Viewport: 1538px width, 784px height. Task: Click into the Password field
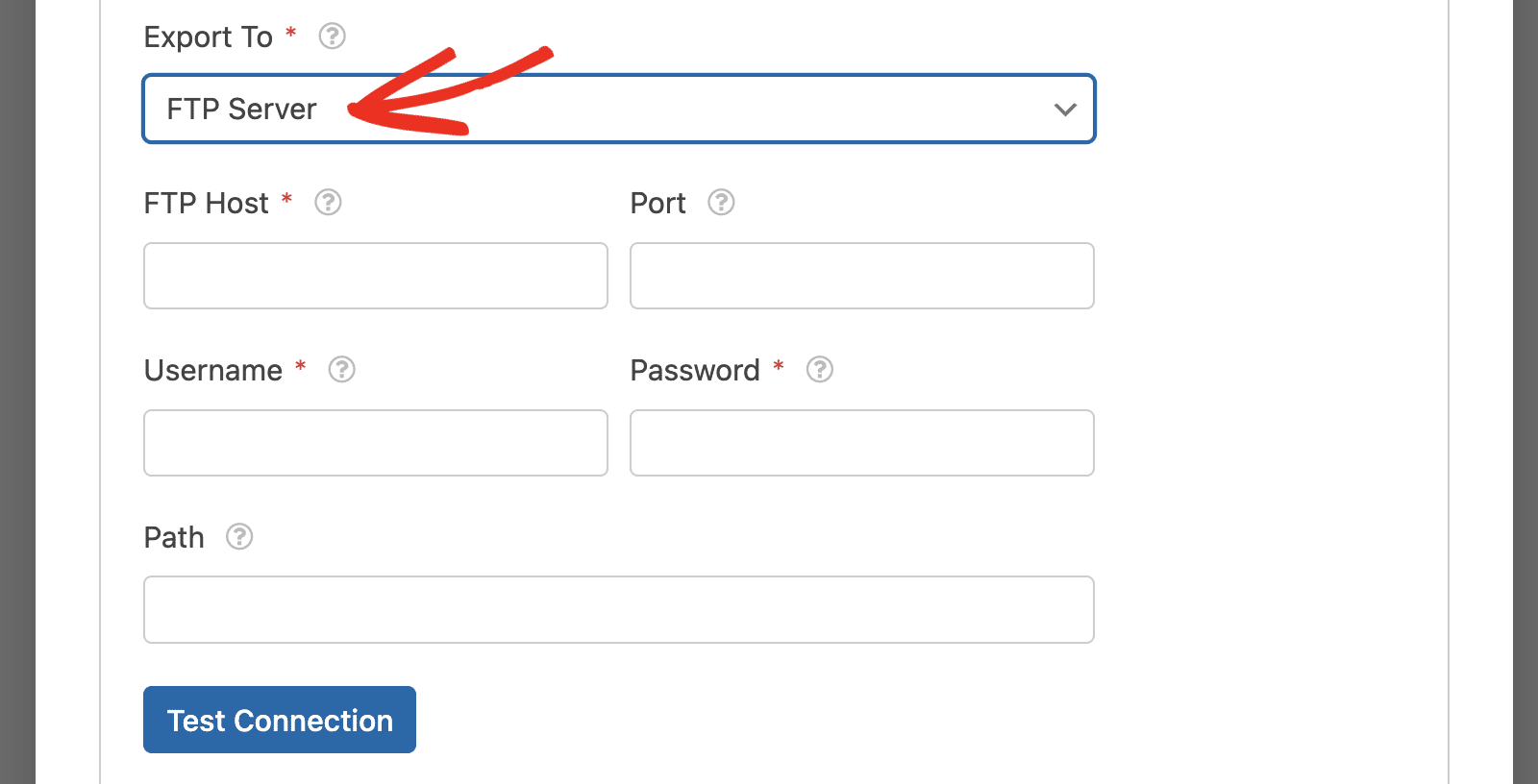coord(862,443)
